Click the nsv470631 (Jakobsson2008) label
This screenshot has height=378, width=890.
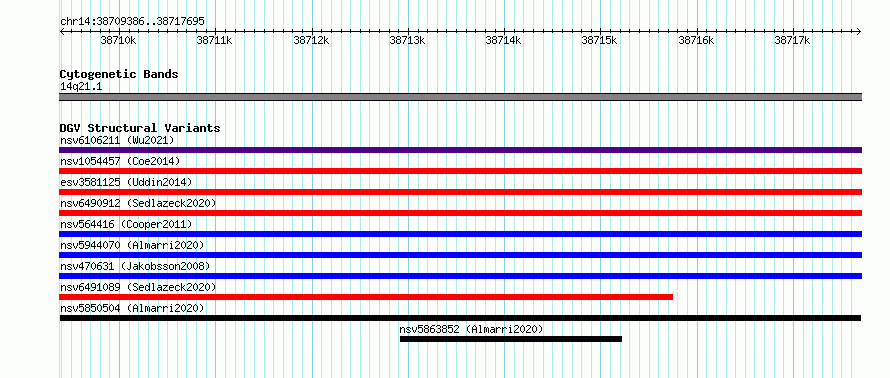[x=135, y=266]
